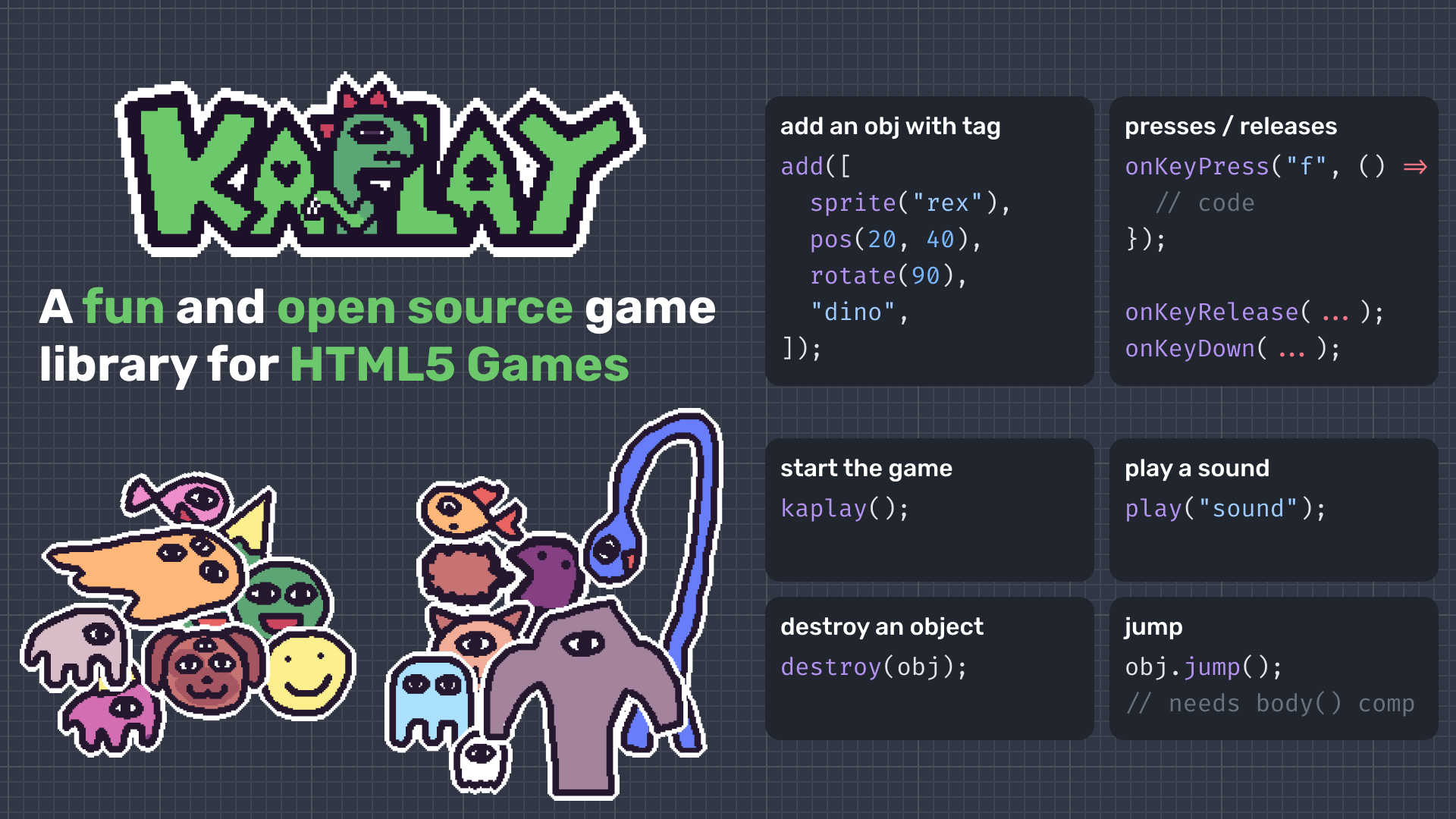Screen dimensions: 1456x819
Task: Click the KAPLAY pixel-art logo
Action: click(379, 165)
